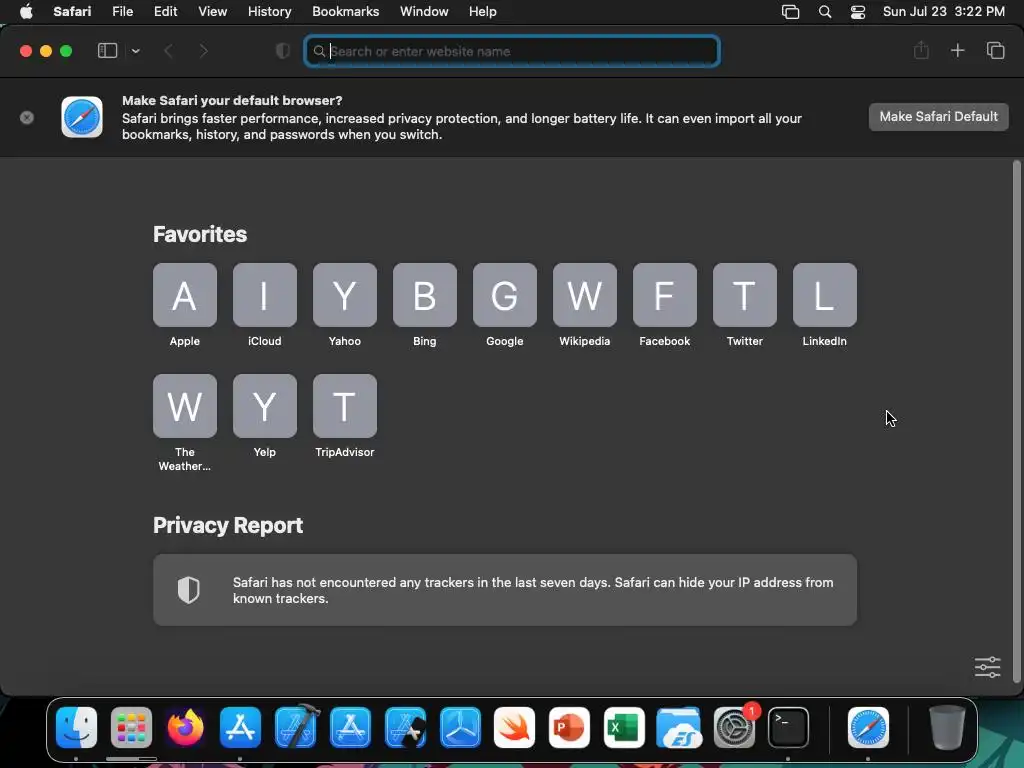Click the vertical page scrollbar
1024x768 pixels.
1016,421
